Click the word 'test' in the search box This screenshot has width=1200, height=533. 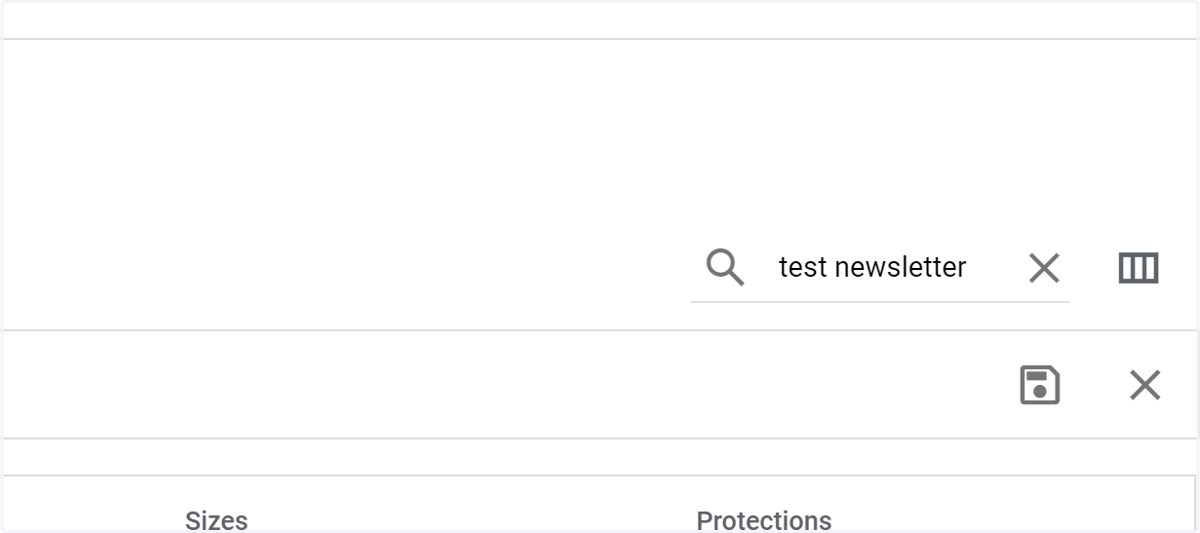pos(802,268)
